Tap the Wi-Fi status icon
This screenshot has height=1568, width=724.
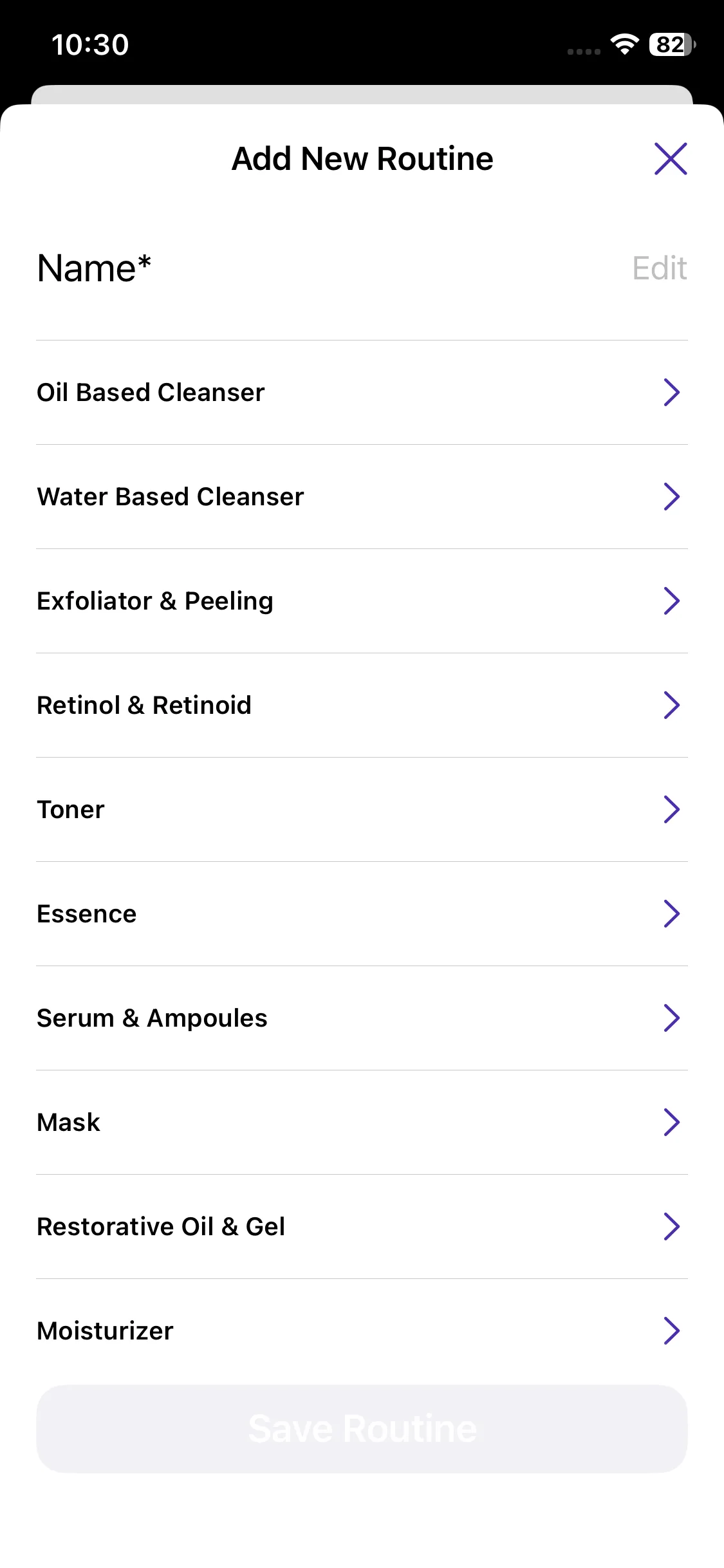pyautogui.click(x=624, y=44)
